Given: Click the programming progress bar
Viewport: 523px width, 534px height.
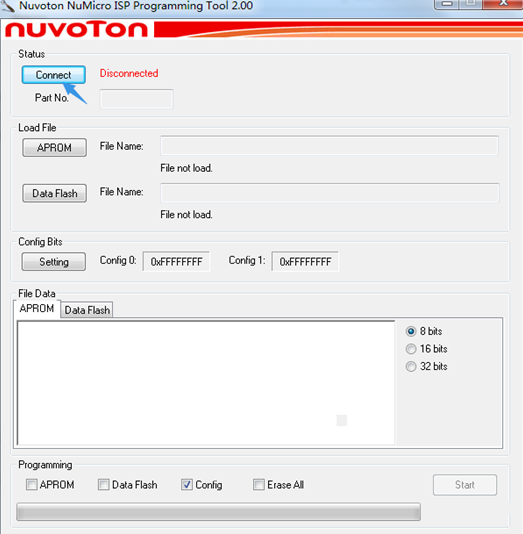Looking at the screenshot, I should (218, 512).
